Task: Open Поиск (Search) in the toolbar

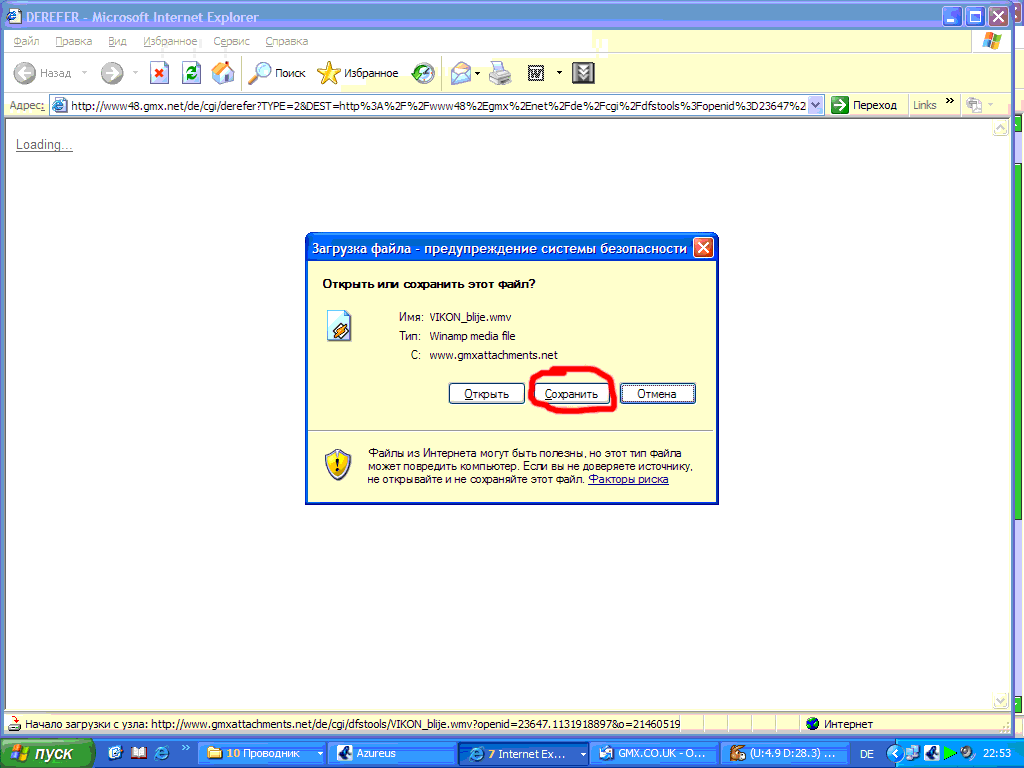Action: click(x=277, y=73)
